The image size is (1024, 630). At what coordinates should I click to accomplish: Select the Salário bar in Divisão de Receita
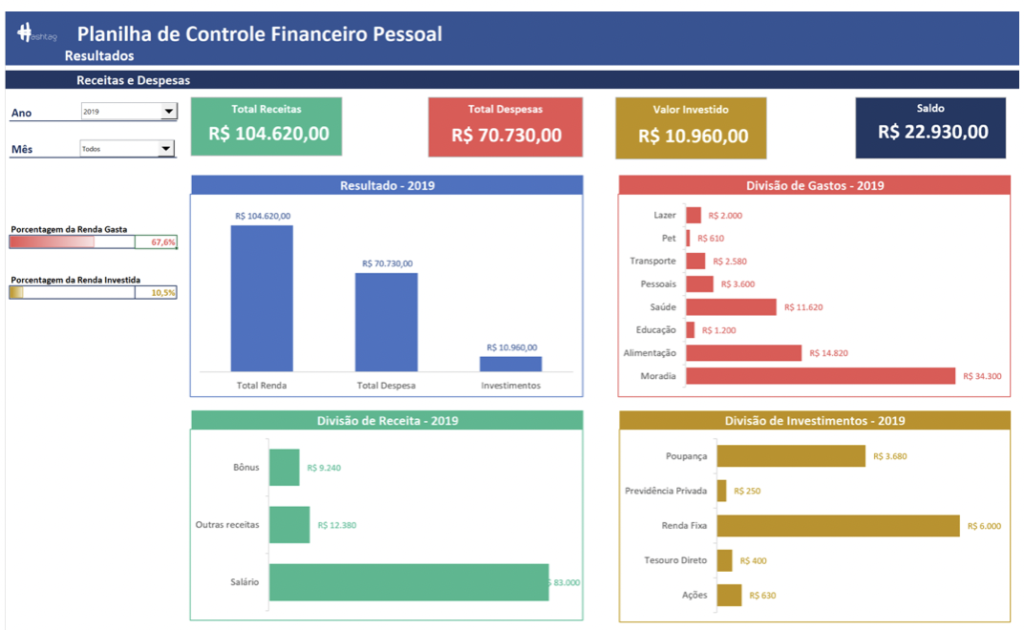point(410,582)
